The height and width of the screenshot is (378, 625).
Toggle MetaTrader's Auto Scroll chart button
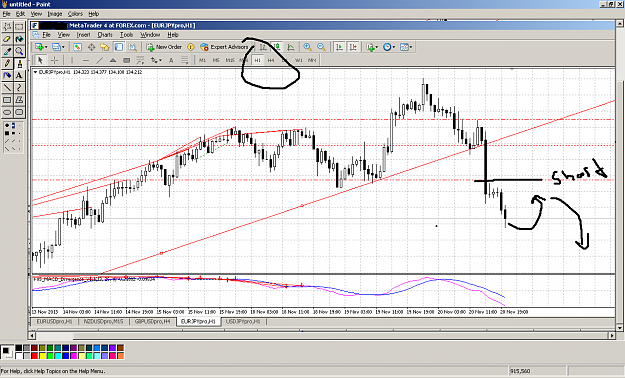[339, 47]
